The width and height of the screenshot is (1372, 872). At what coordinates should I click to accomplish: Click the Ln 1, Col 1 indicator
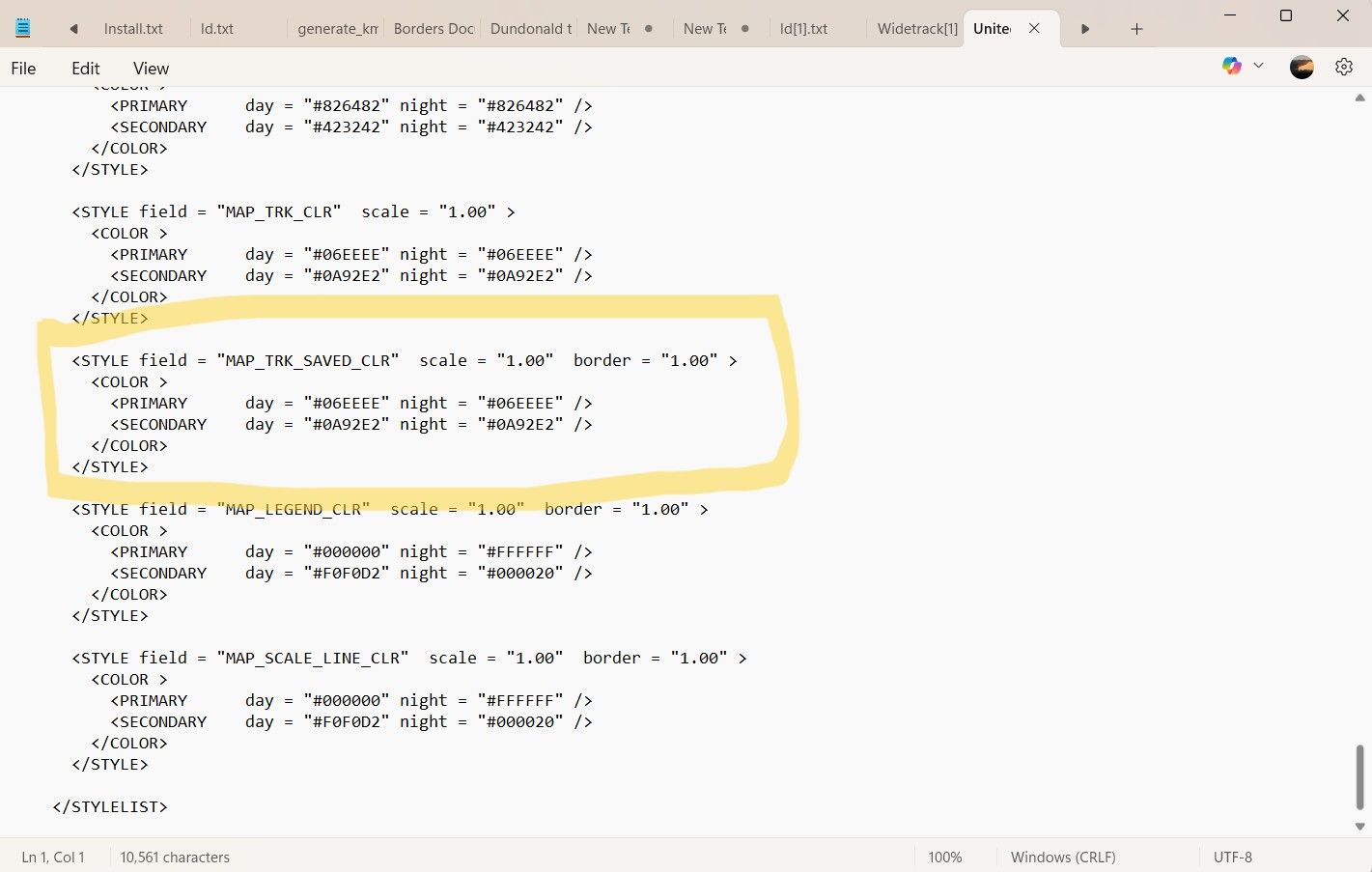(x=53, y=857)
